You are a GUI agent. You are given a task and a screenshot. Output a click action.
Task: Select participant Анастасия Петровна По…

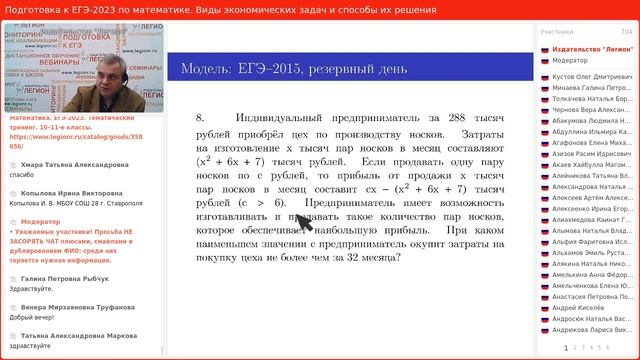592,297
